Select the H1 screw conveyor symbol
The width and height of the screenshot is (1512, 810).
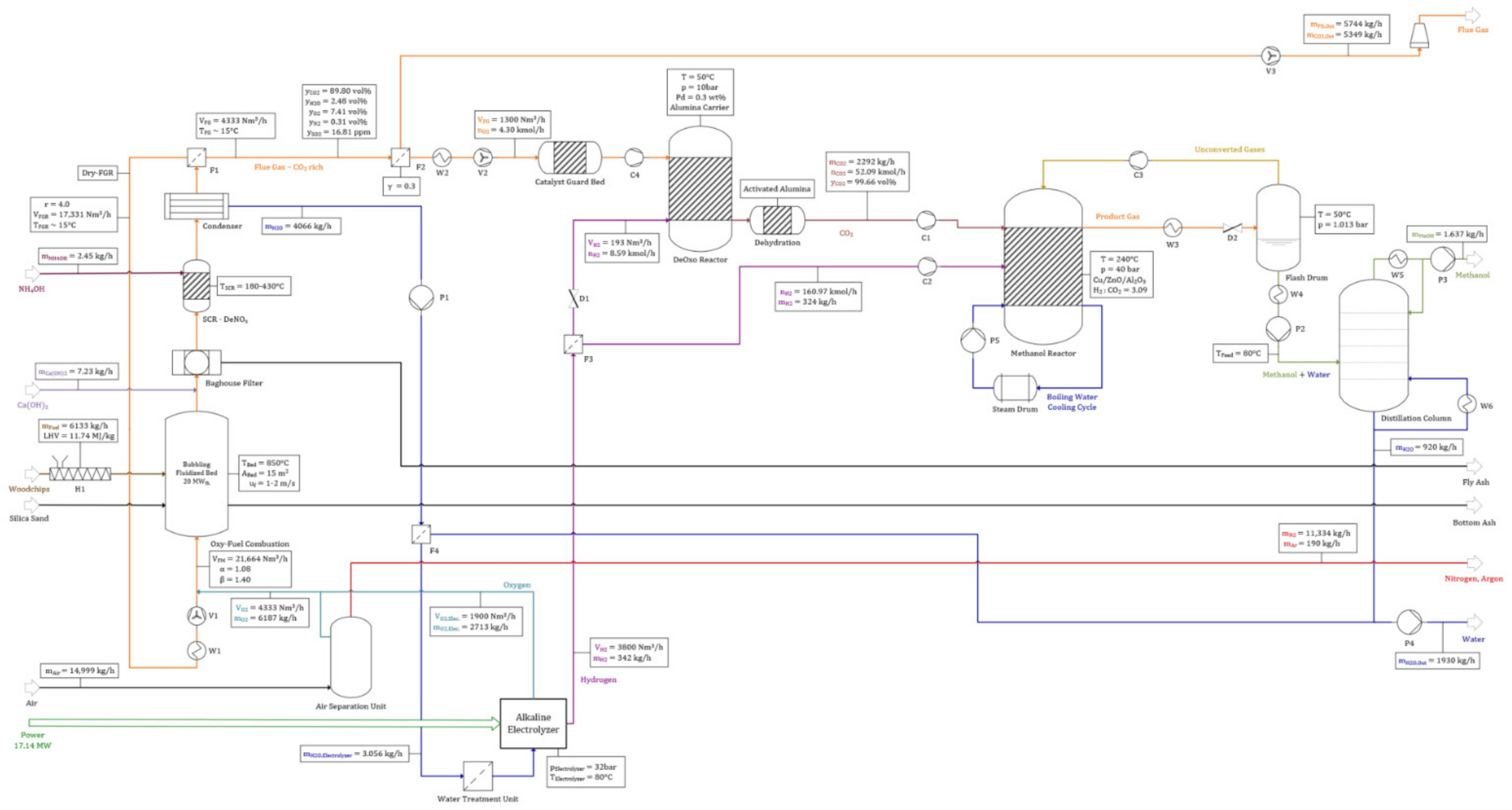click(80, 473)
